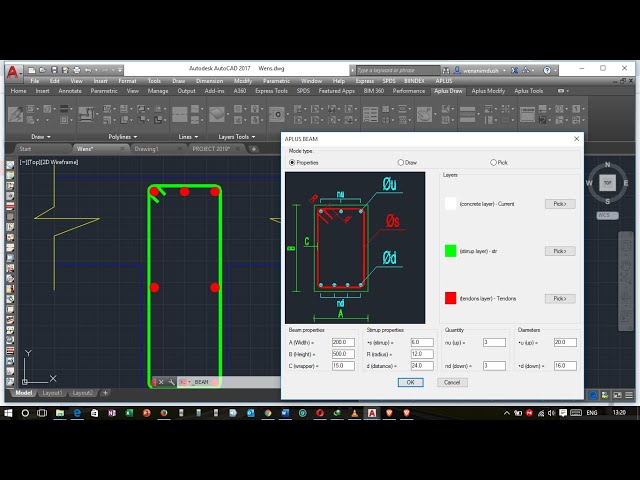This screenshot has height=480, width=640.
Task: Click the TOP face of ViewCube
Action: [607, 183]
